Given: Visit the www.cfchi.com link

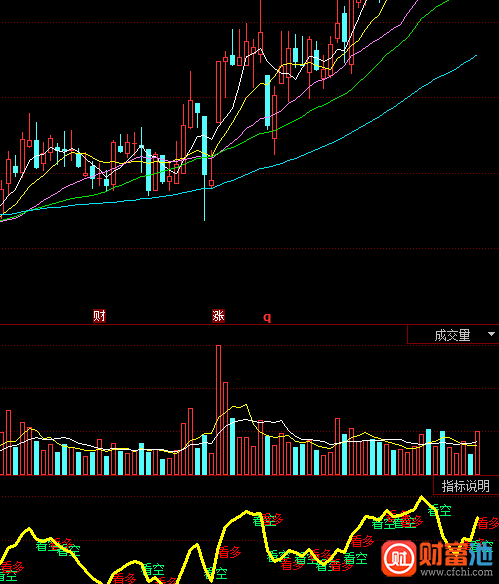Looking at the screenshot, I should click(457, 572).
